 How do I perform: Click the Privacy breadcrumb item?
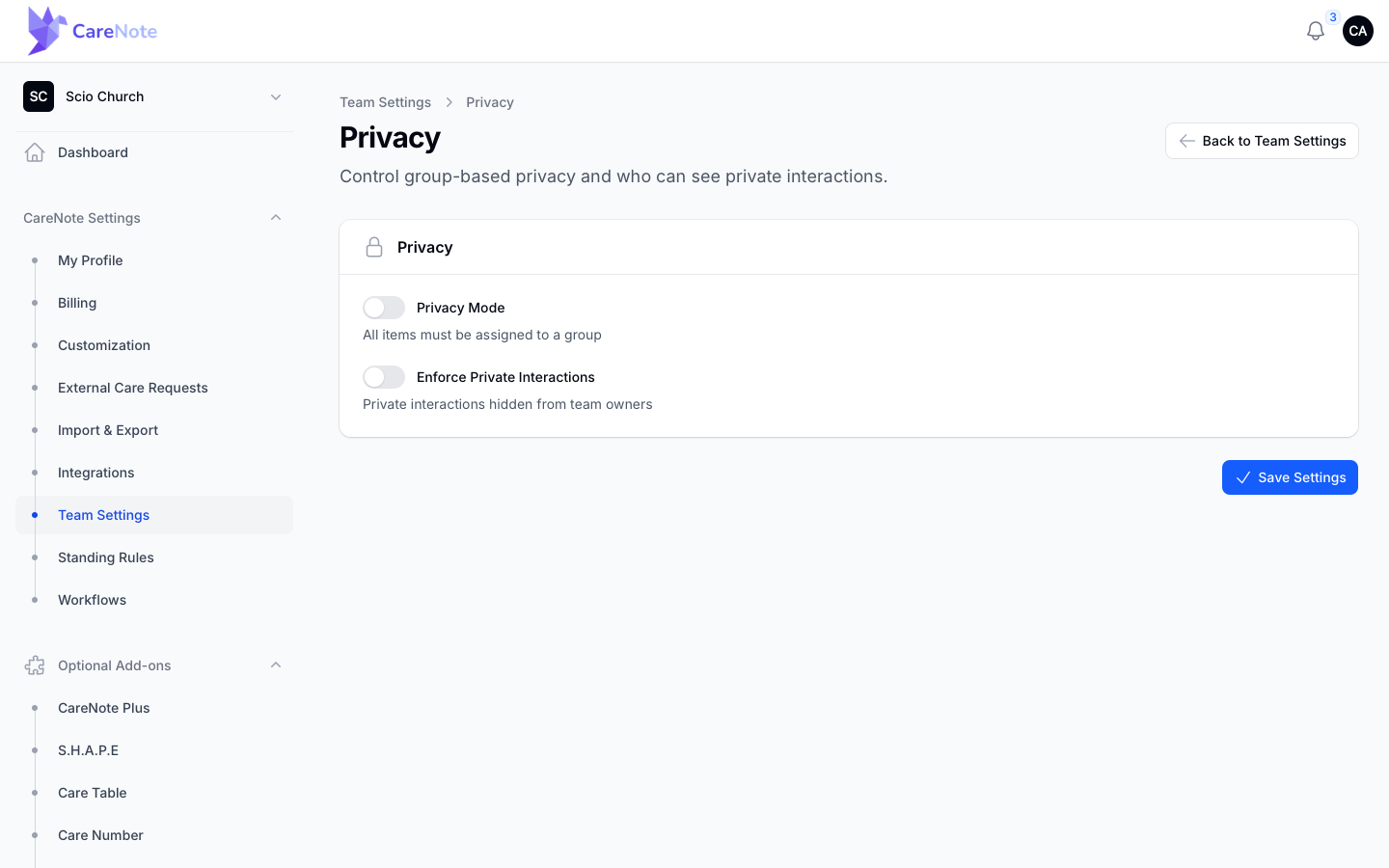click(x=490, y=102)
